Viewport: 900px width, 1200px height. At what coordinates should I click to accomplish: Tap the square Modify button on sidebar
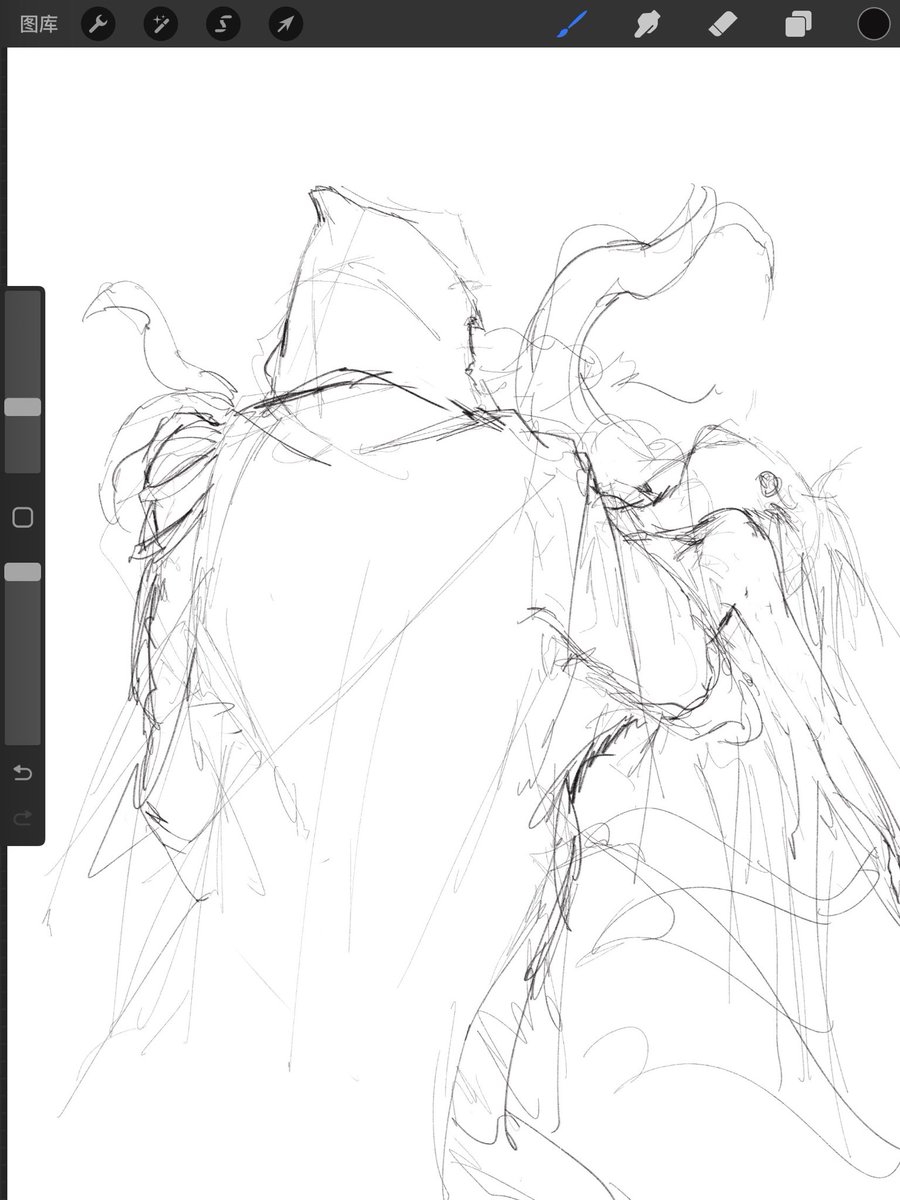22,517
